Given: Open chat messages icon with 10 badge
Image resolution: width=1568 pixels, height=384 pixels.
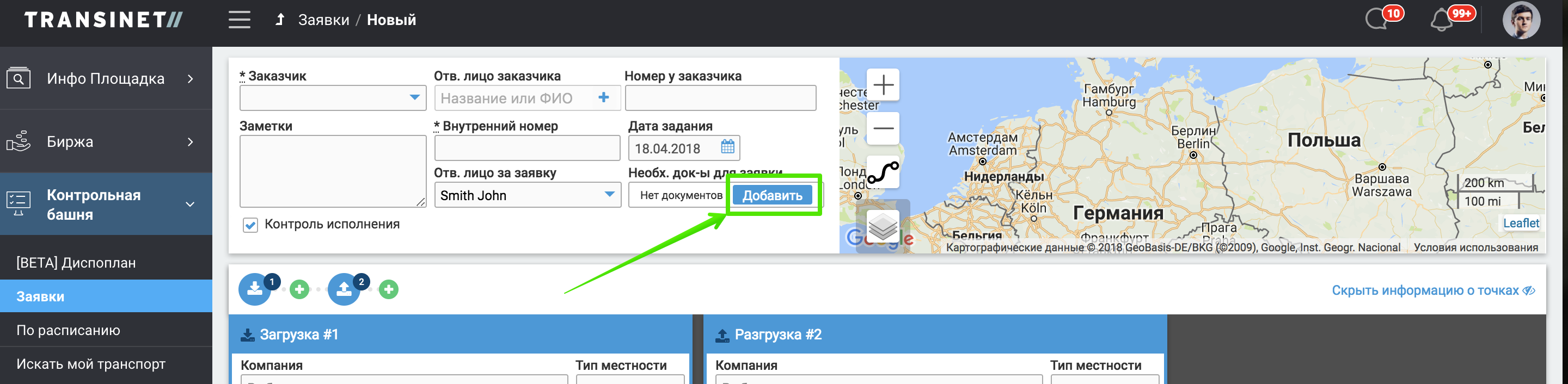Looking at the screenshot, I should point(1377,20).
